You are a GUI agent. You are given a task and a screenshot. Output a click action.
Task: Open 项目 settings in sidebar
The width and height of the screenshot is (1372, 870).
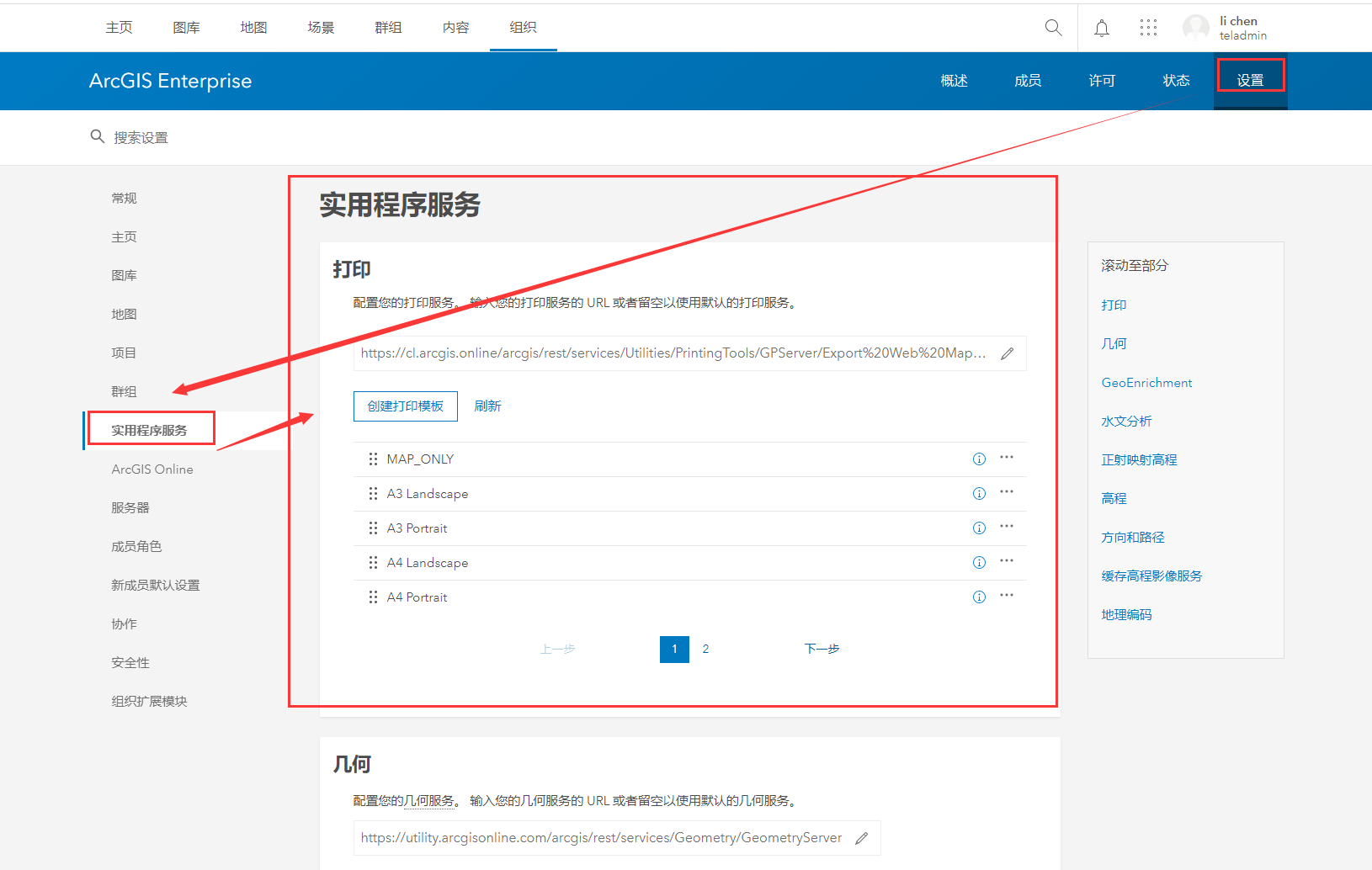[x=125, y=353]
